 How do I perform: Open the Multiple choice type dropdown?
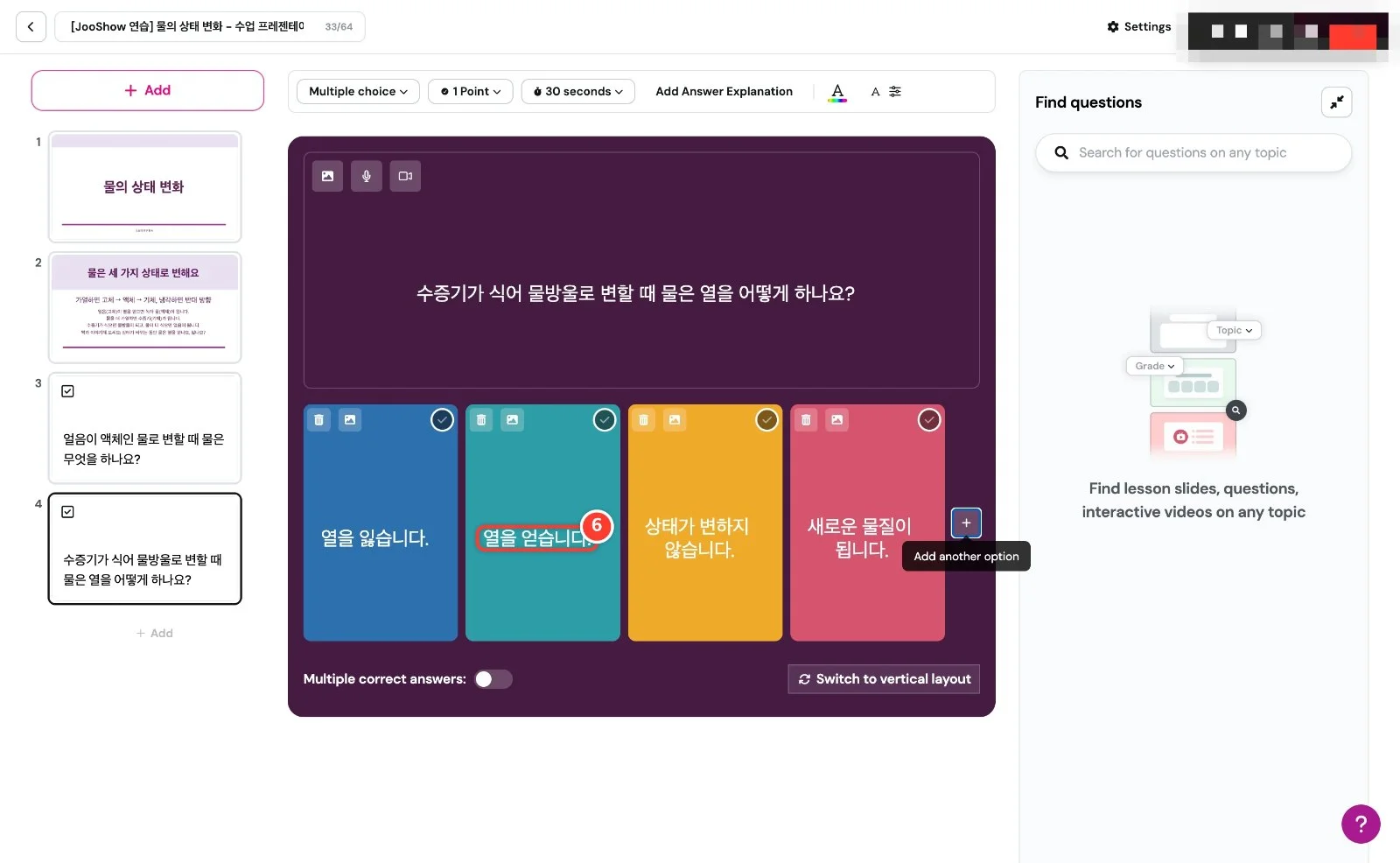tap(358, 92)
